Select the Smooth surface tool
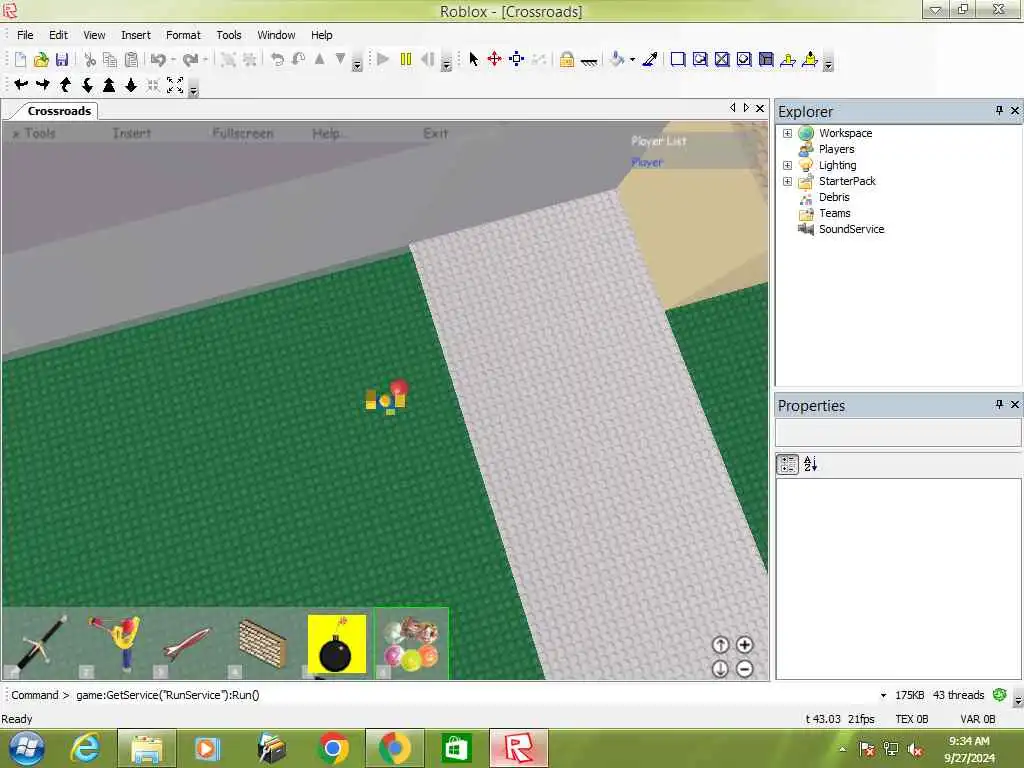1024x768 pixels. point(678,59)
